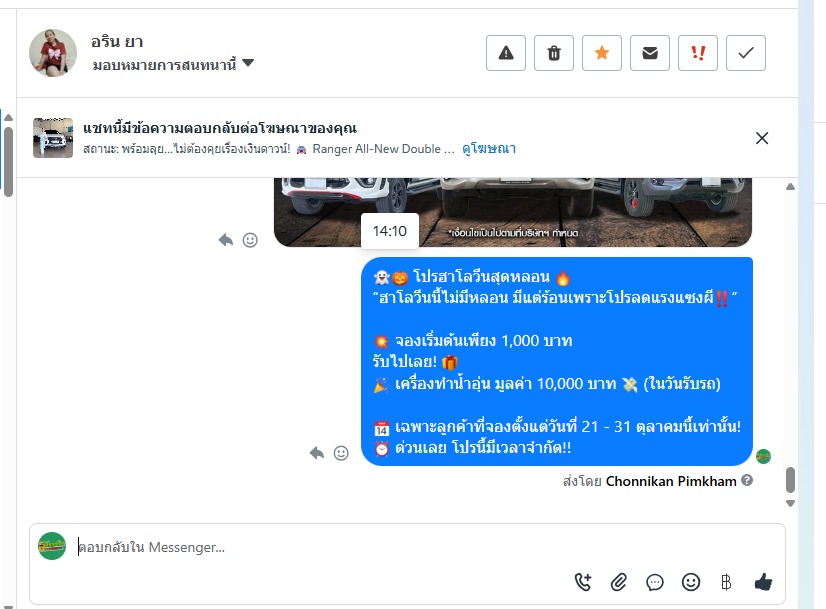The width and height of the screenshot is (826, 609).
Task: Attach a file using paperclip icon
Action: point(618,582)
